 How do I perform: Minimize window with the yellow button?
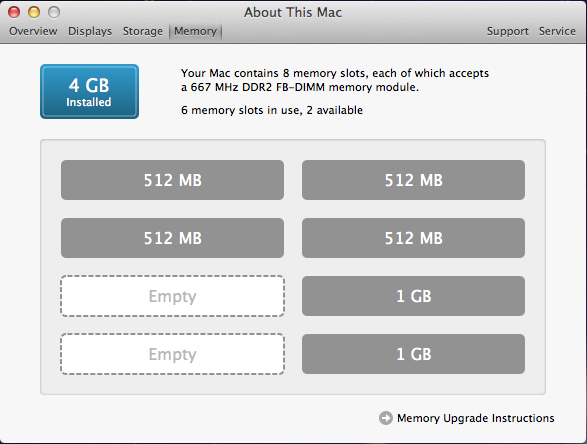34,12
